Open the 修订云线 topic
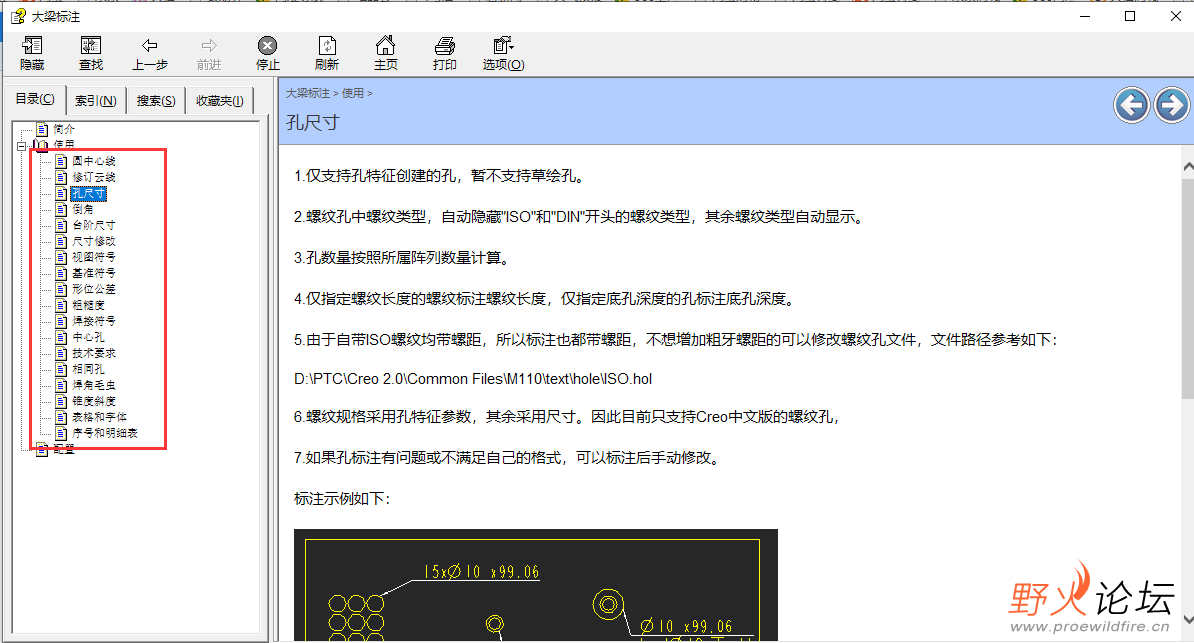The height and width of the screenshot is (643, 1194). (x=94, y=177)
